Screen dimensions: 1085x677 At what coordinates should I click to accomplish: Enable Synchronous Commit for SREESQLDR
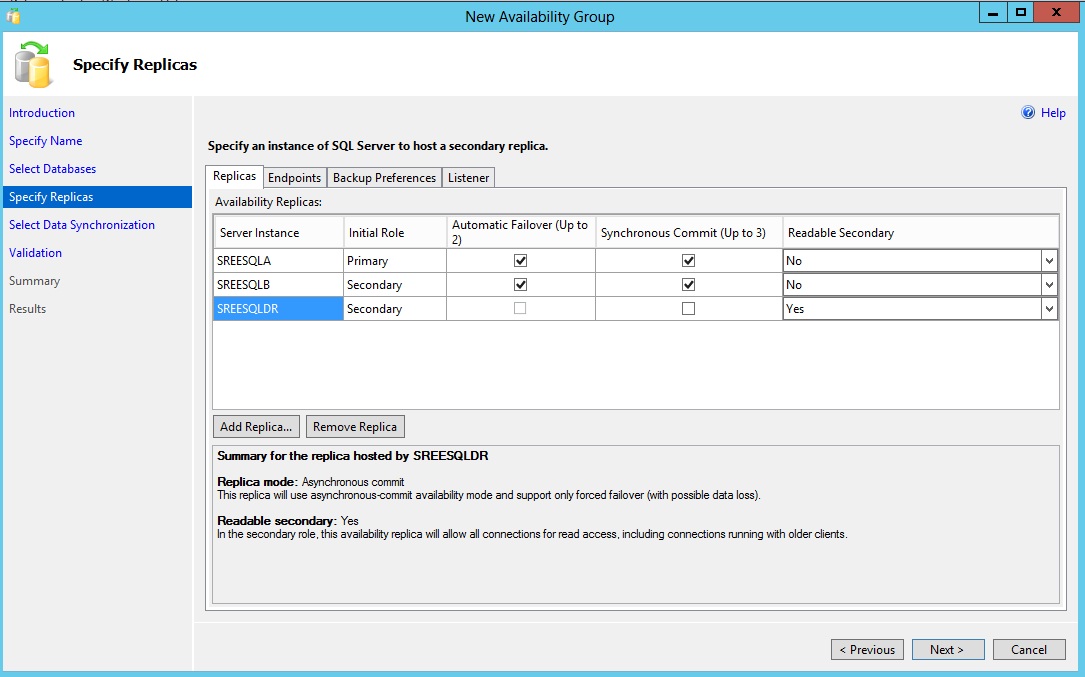click(x=688, y=309)
